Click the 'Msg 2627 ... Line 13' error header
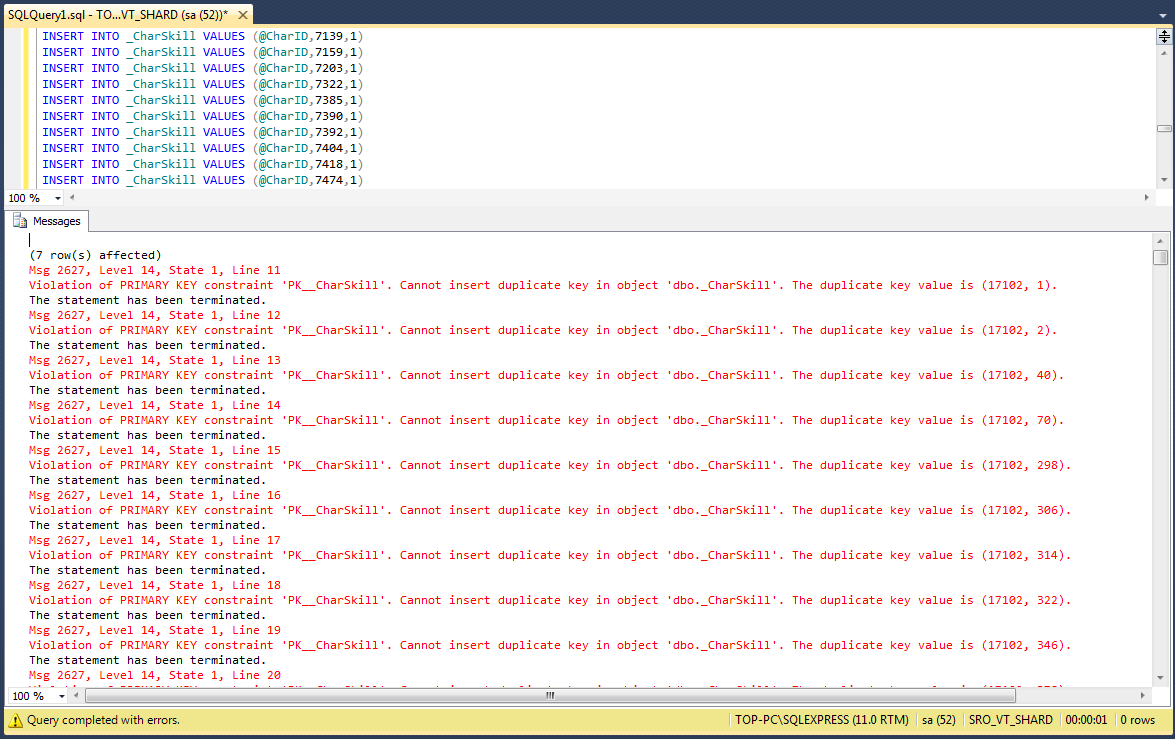The width and height of the screenshot is (1175, 739). [154, 360]
